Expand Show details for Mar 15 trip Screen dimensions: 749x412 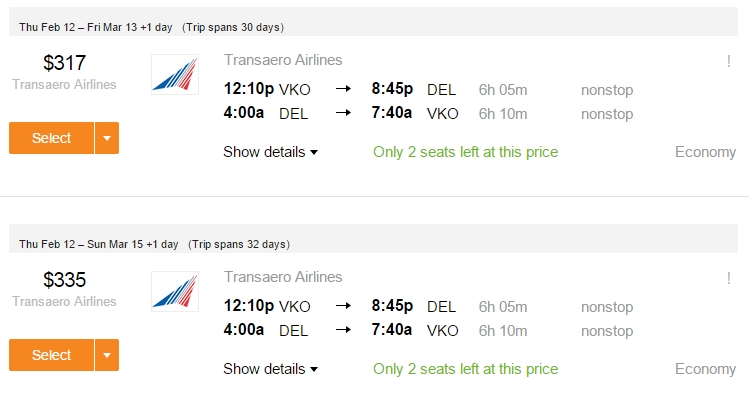click(270, 369)
